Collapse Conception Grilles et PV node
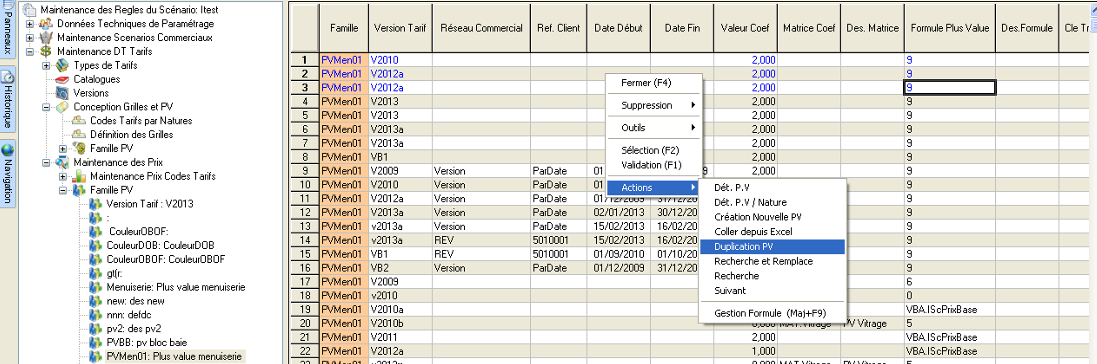Viewport: 1097px width, 364px height. click(46, 106)
